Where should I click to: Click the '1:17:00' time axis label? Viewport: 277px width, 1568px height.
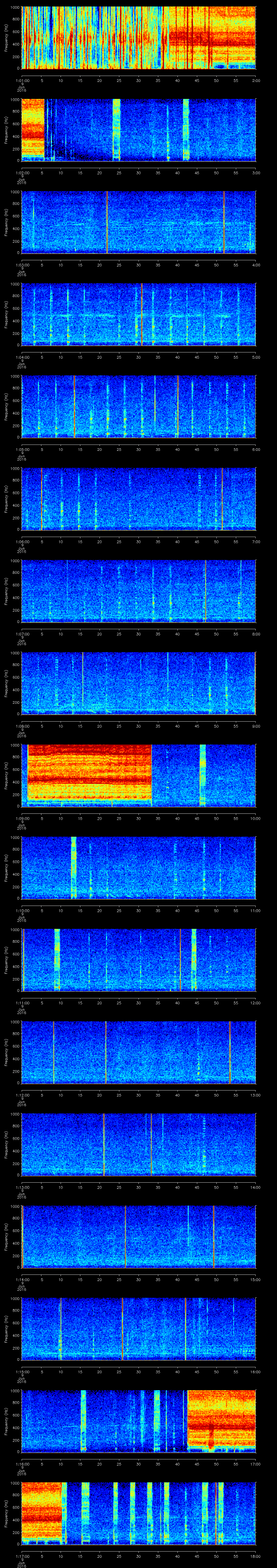(22, 1556)
